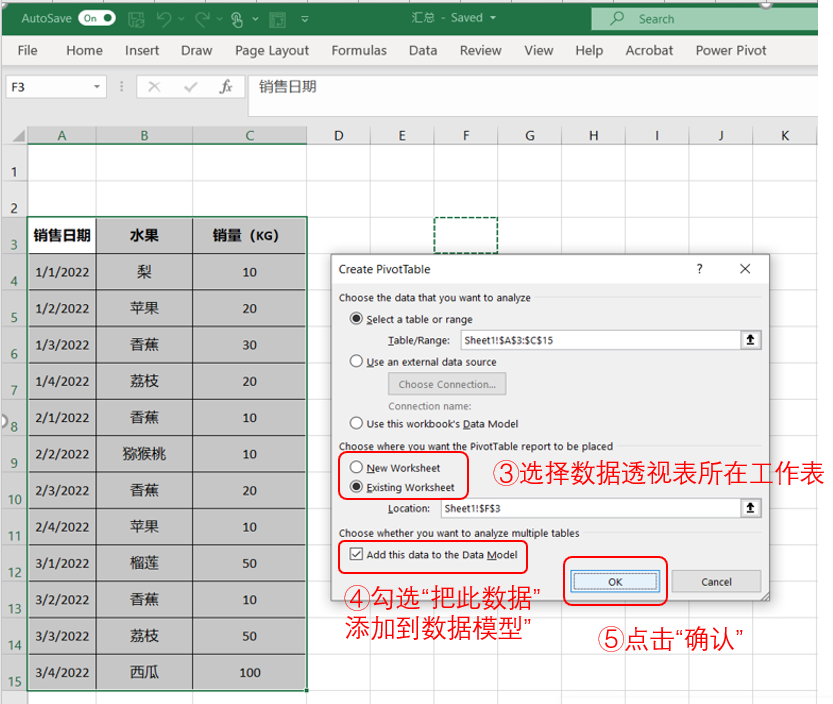Screen dimensions: 833x704
Task: Click the Select All corner triangle
Action: pos(19,136)
